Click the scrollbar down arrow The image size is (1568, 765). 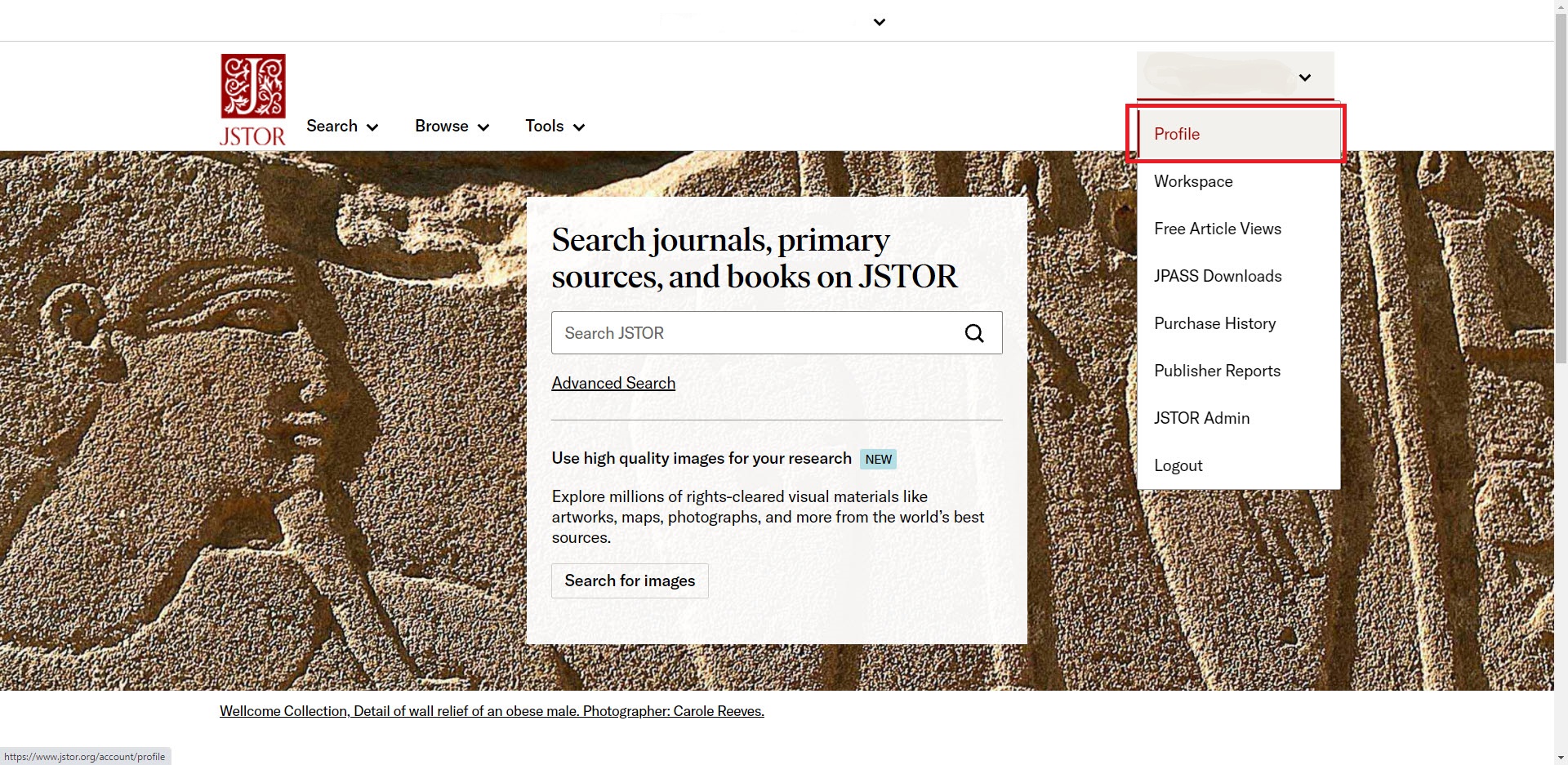1561,758
